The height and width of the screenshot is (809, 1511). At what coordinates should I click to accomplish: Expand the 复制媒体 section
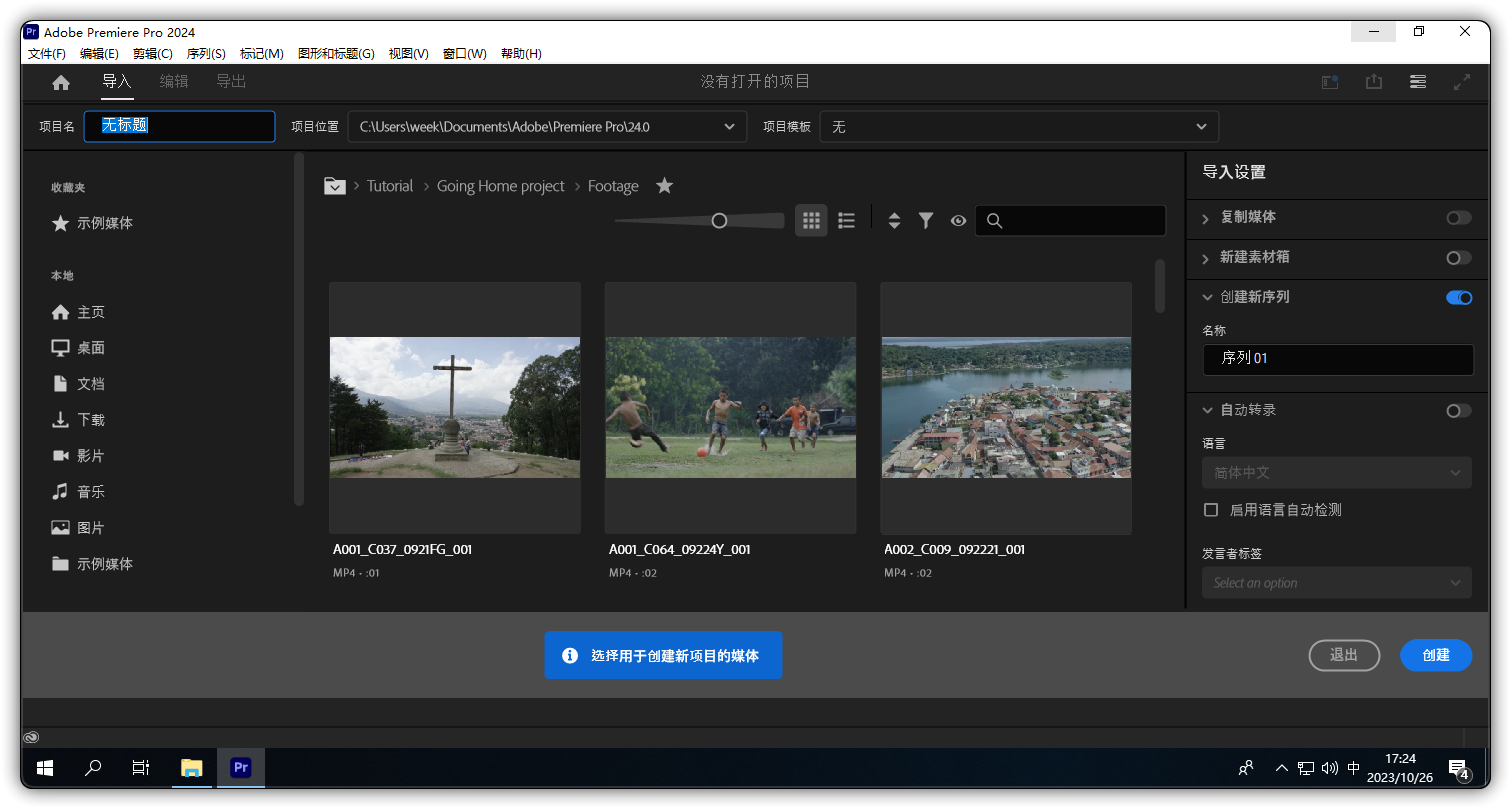pyautogui.click(x=1206, y=218)
